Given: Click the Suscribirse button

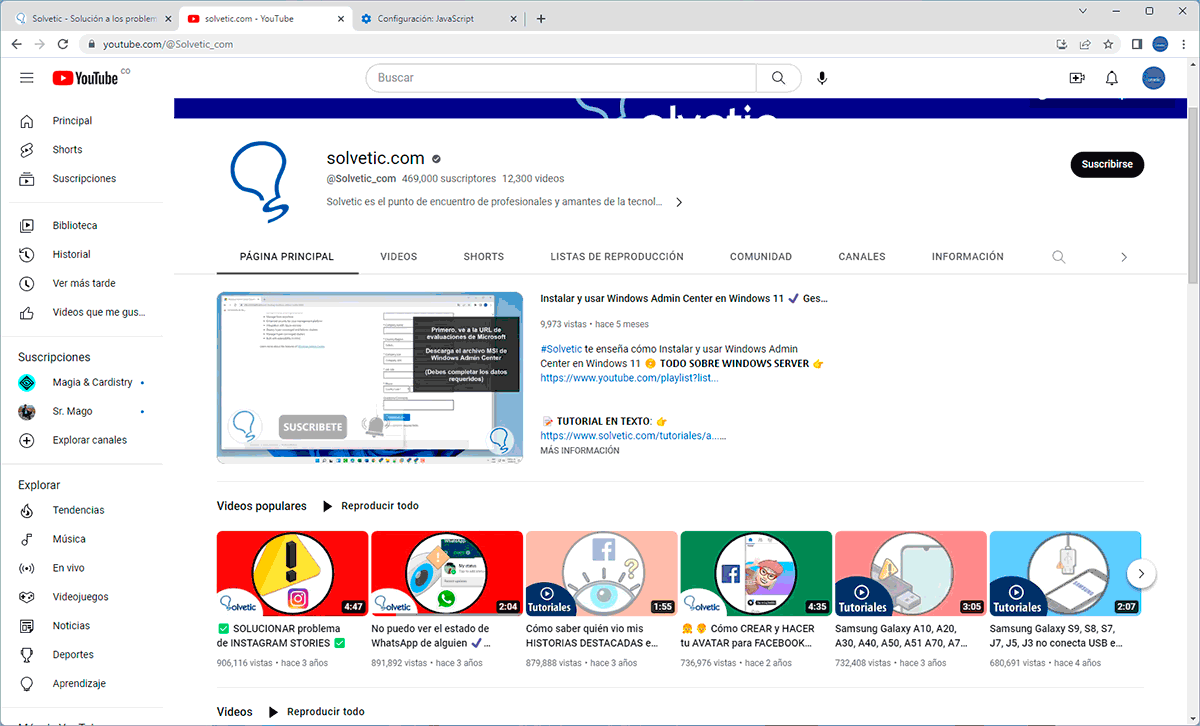Looking at the screenshot, I should tap(1107, 165).
